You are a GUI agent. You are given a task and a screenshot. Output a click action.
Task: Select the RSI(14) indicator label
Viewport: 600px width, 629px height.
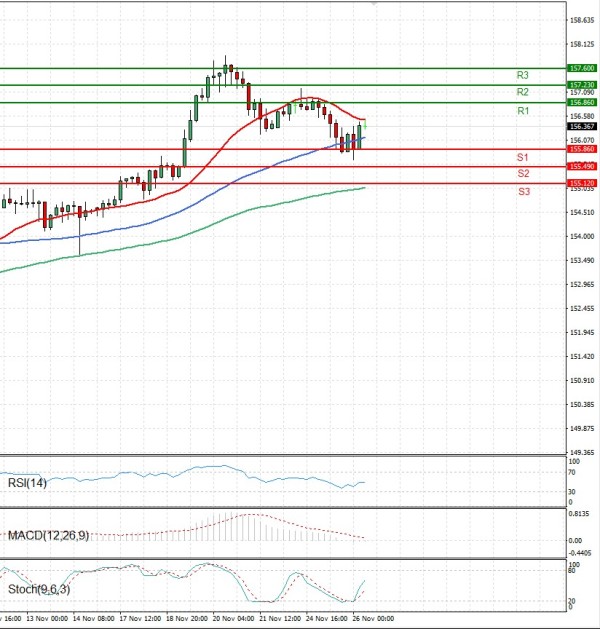(28, 483)
